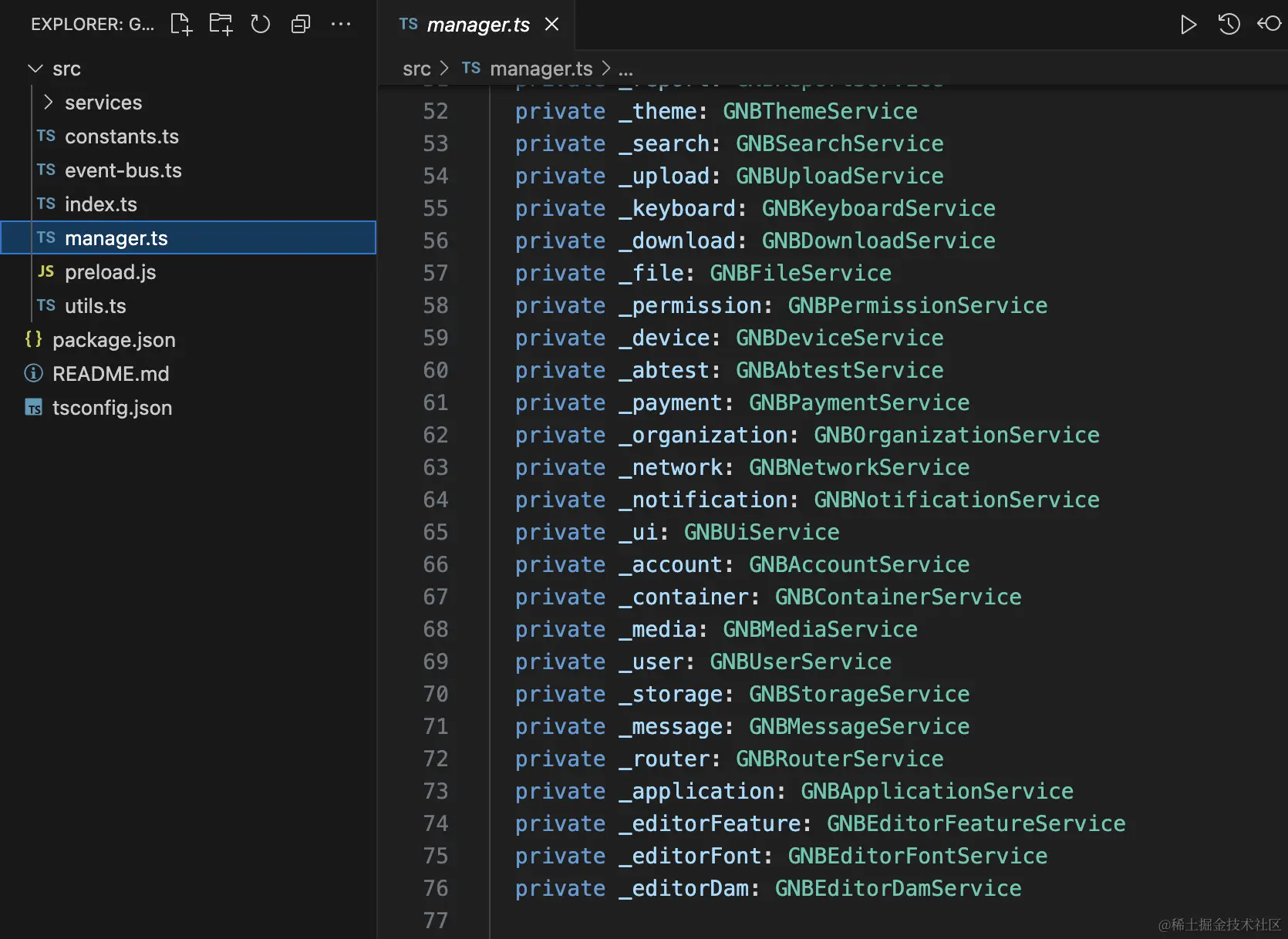The image size is (1288, 939).
Task: Click the _network property name
Action: pos(670,468)
